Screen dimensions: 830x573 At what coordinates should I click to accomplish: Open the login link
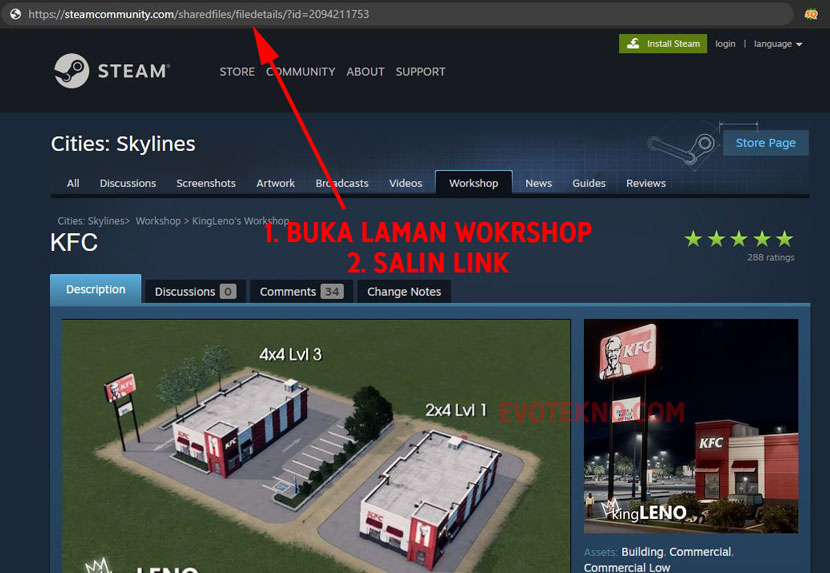[x=725, y=44]
